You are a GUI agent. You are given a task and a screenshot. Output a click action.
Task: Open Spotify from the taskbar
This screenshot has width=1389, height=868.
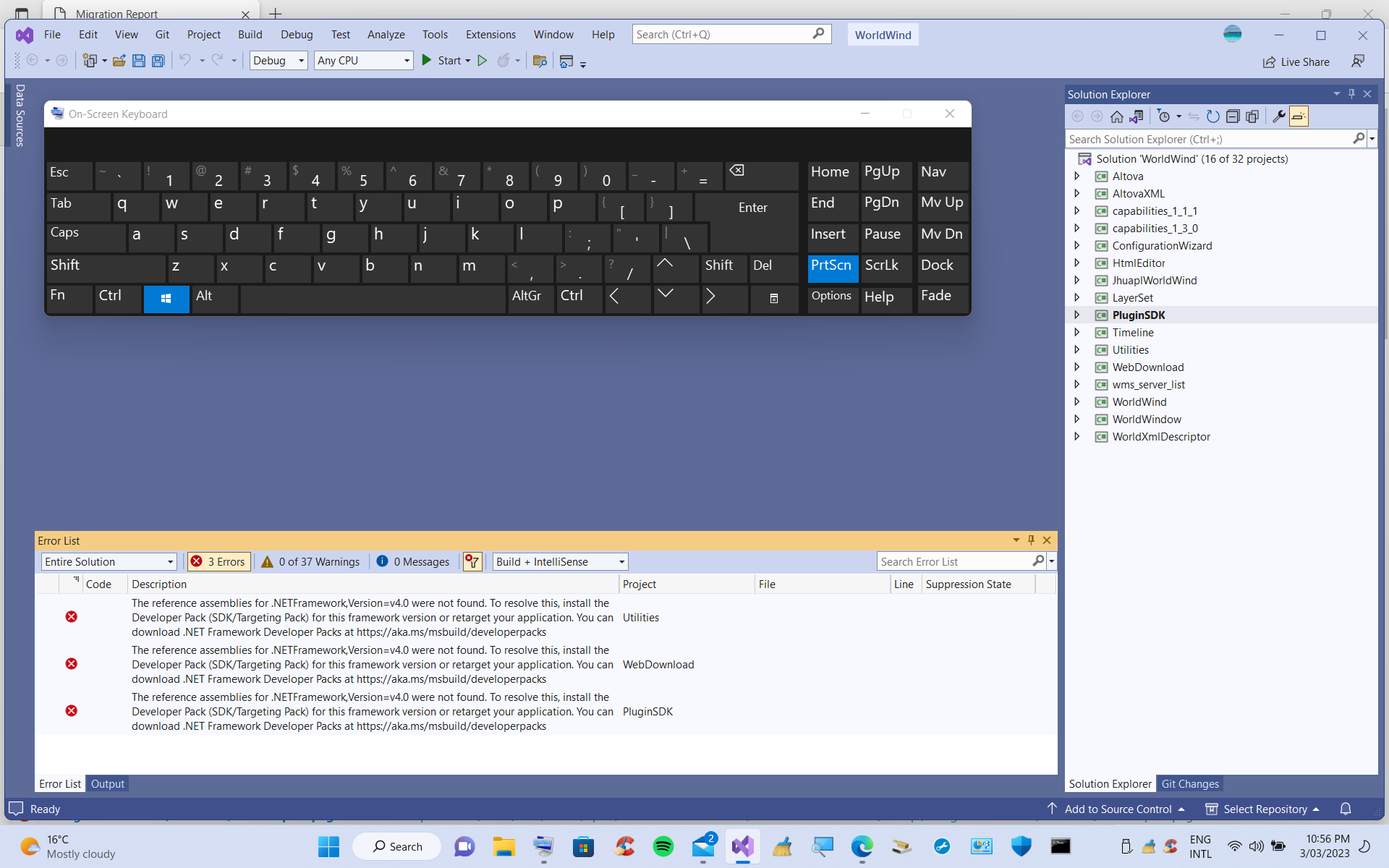(x=663, y=846)
